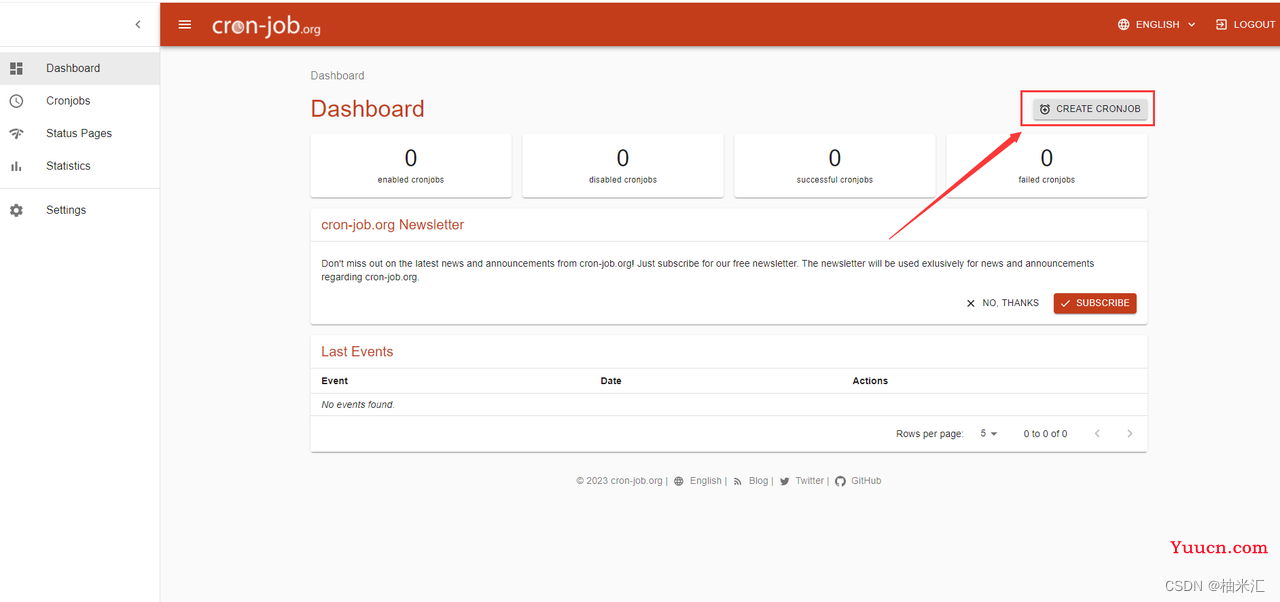Viewport: 1280px width, 602px height.
Task: Click the LOGOUT button
Action: click(1245, 25)
